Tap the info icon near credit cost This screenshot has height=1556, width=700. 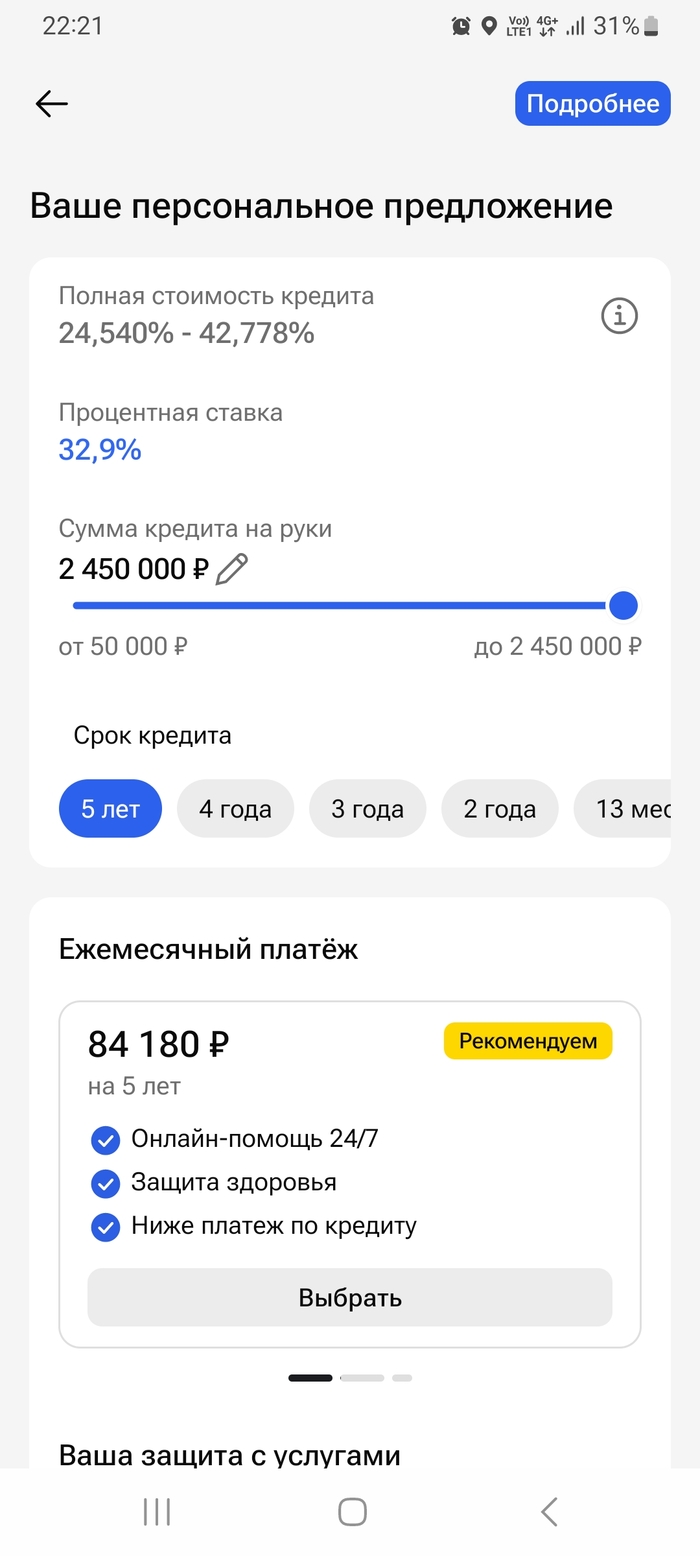[618, 315]
